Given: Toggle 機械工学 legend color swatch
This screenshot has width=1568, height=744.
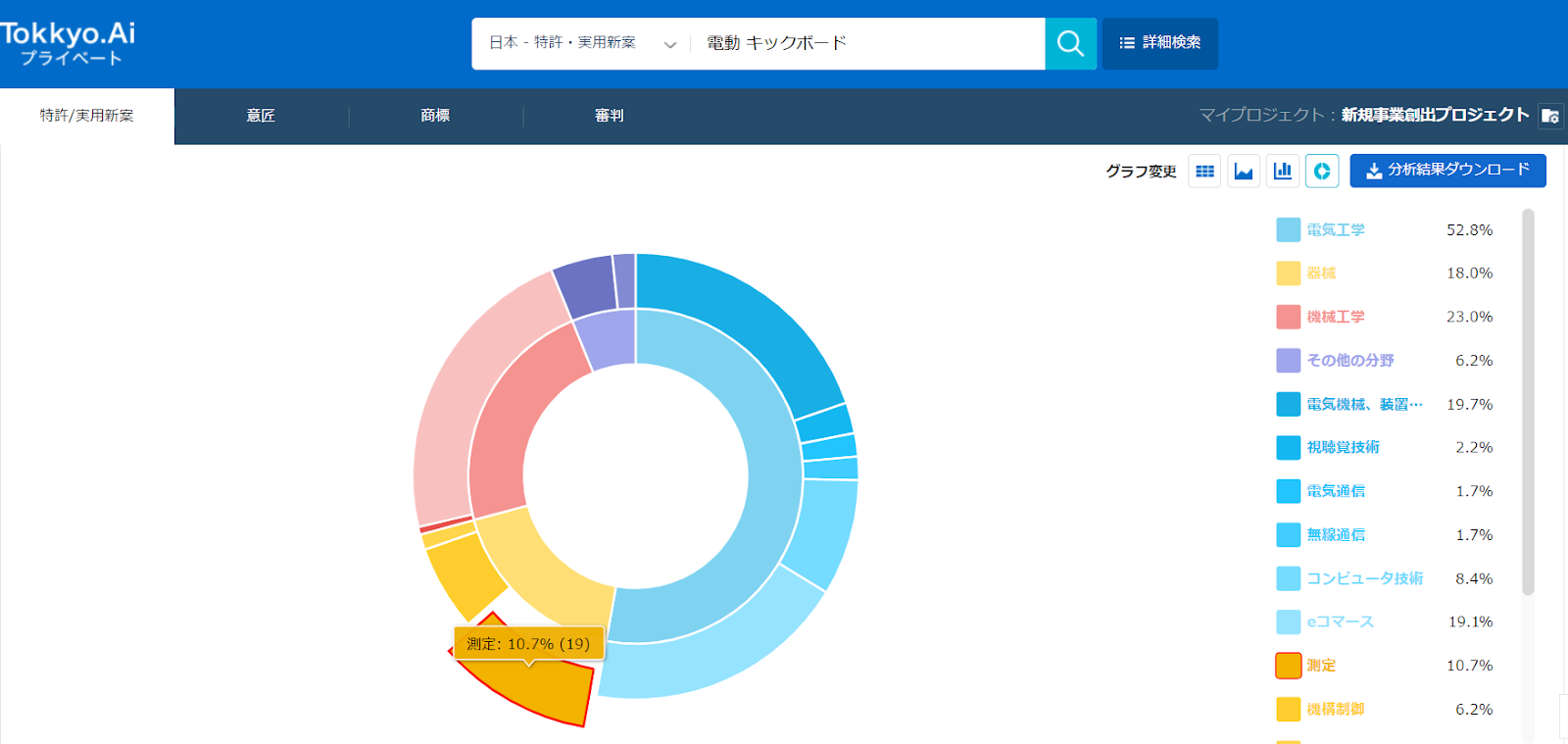Looking at the screenshot, I should (x=1288, y=317).
